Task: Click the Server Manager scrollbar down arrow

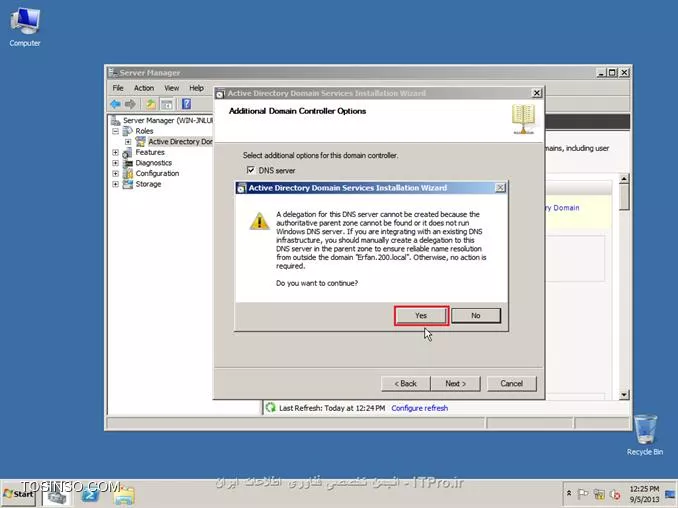Action: 624,394
